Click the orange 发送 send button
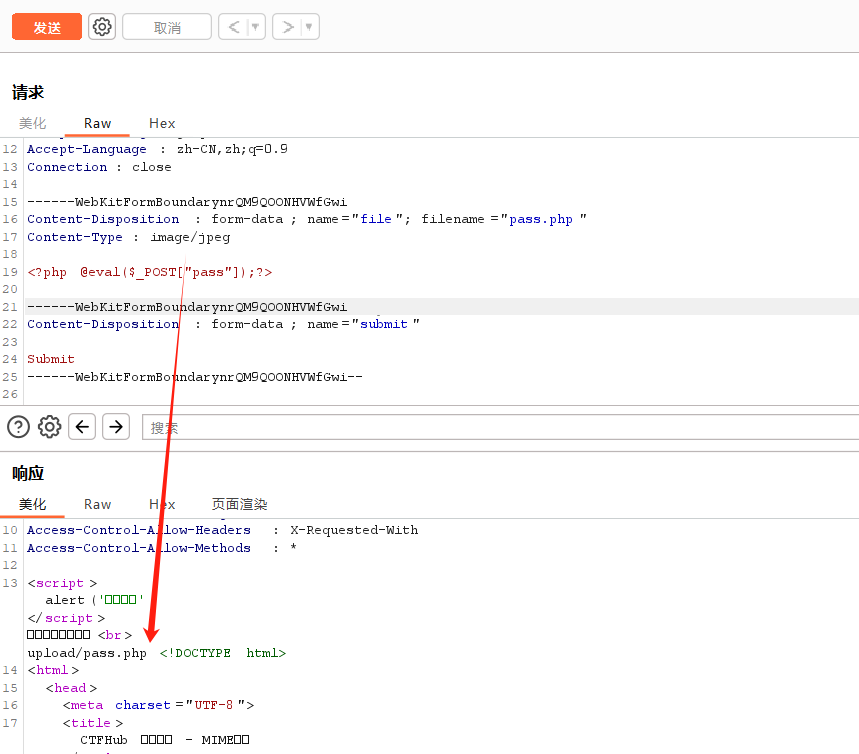 click(x=47, y=27)
